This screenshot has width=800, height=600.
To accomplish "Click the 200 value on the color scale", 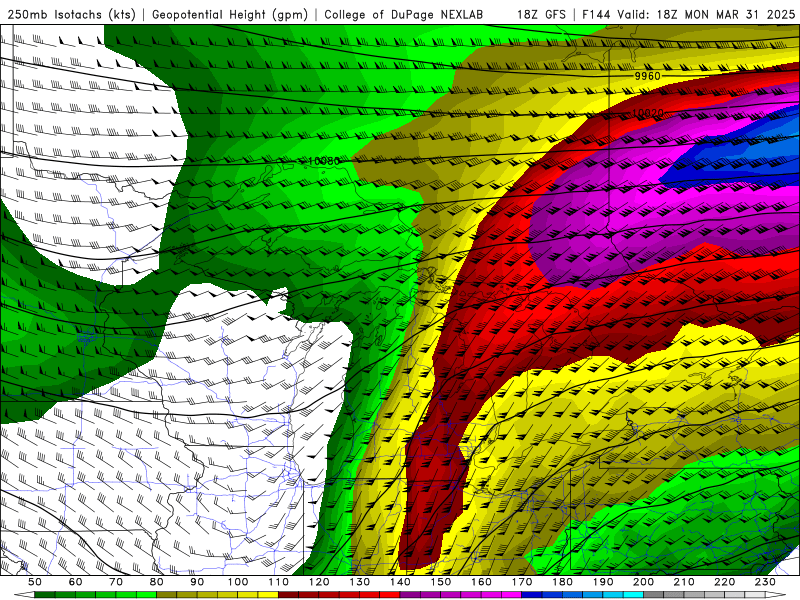I will (x=643, y=582).
